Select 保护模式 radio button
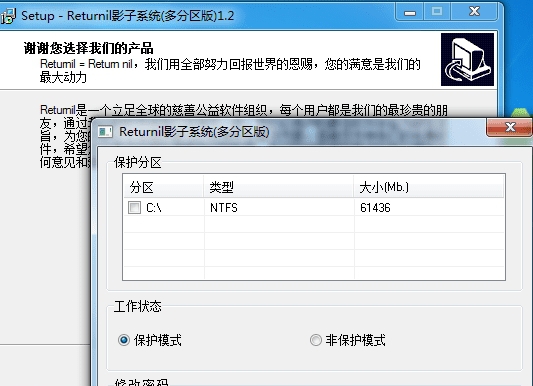Screen dimensions: 533x386 [x=124, y=340]
